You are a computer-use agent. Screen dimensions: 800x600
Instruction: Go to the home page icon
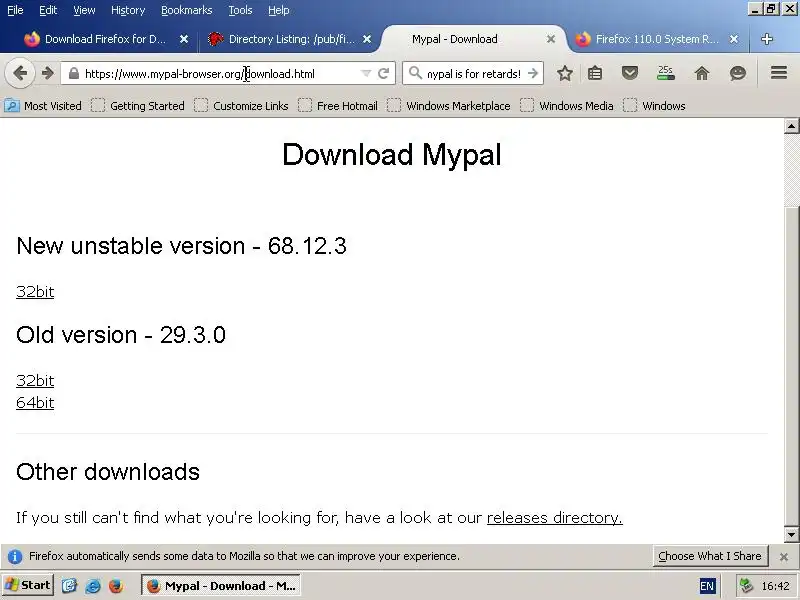[x=702, y=73]
